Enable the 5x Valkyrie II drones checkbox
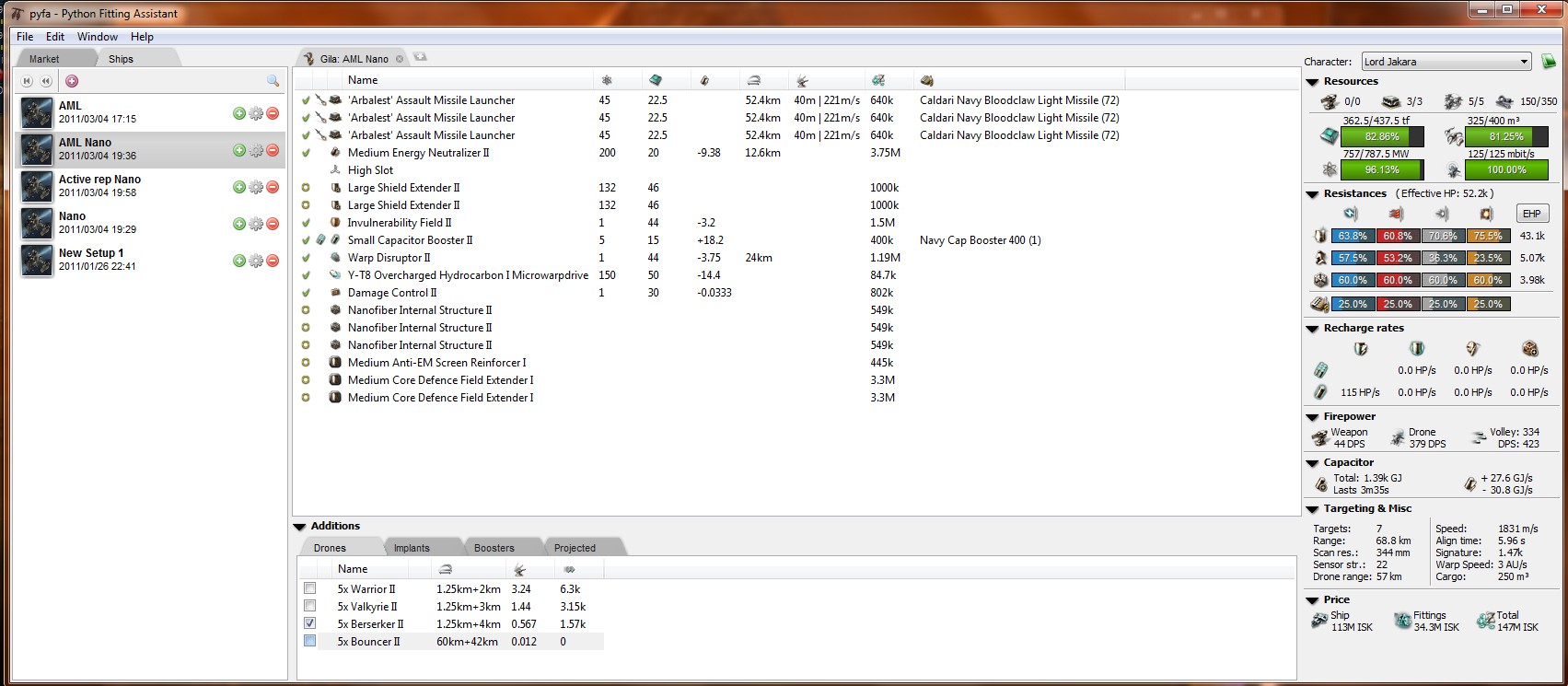 (310, 606)
